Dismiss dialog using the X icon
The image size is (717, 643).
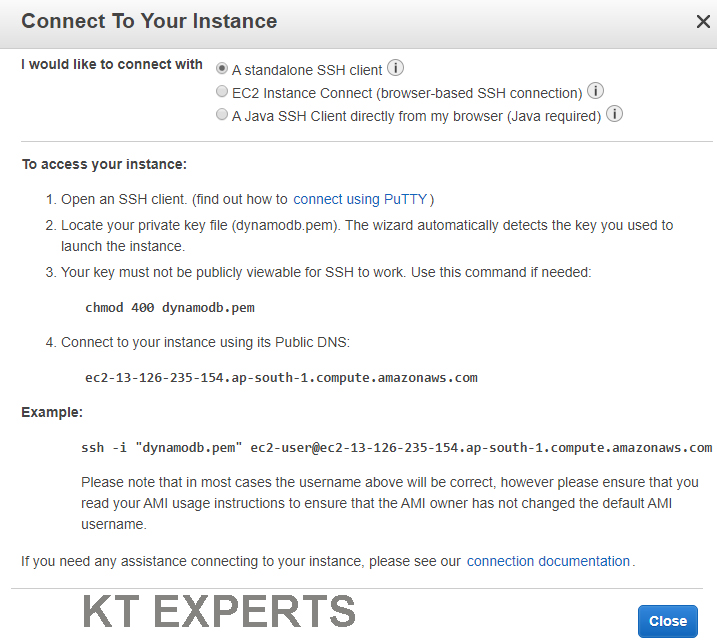(x=703, y=21)
